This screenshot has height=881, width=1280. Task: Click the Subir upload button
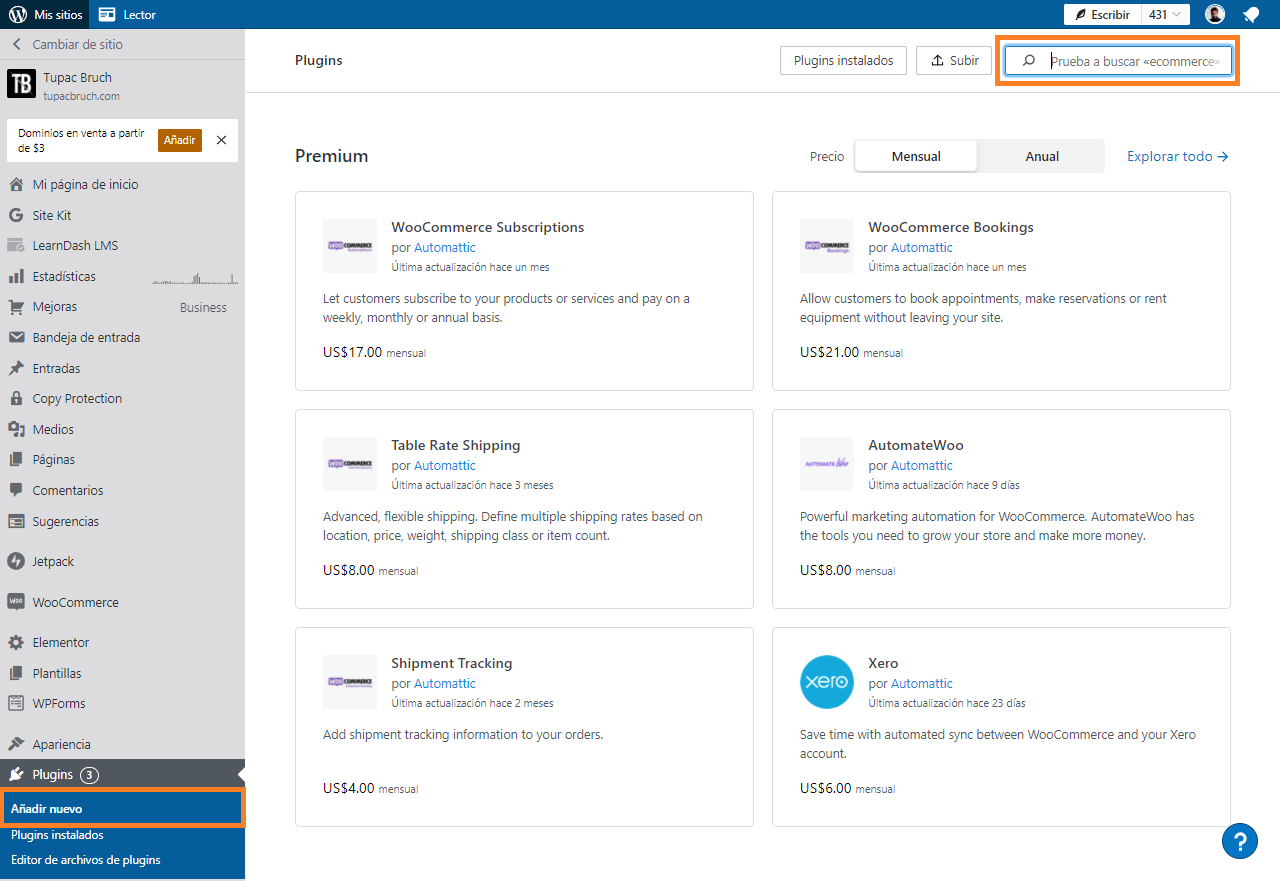(954, 60)
